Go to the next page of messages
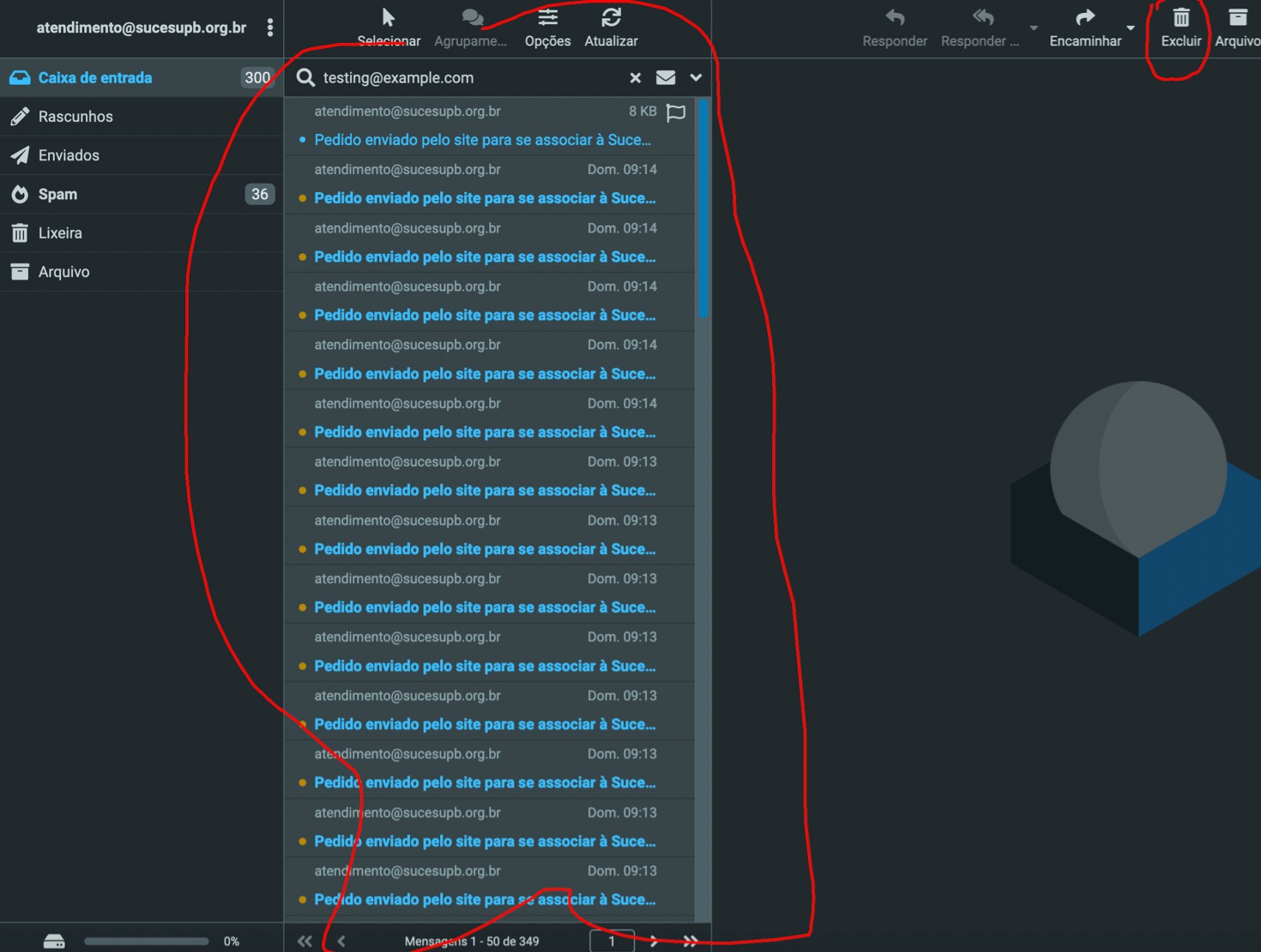1261x952 pixels. coord(655,941)
